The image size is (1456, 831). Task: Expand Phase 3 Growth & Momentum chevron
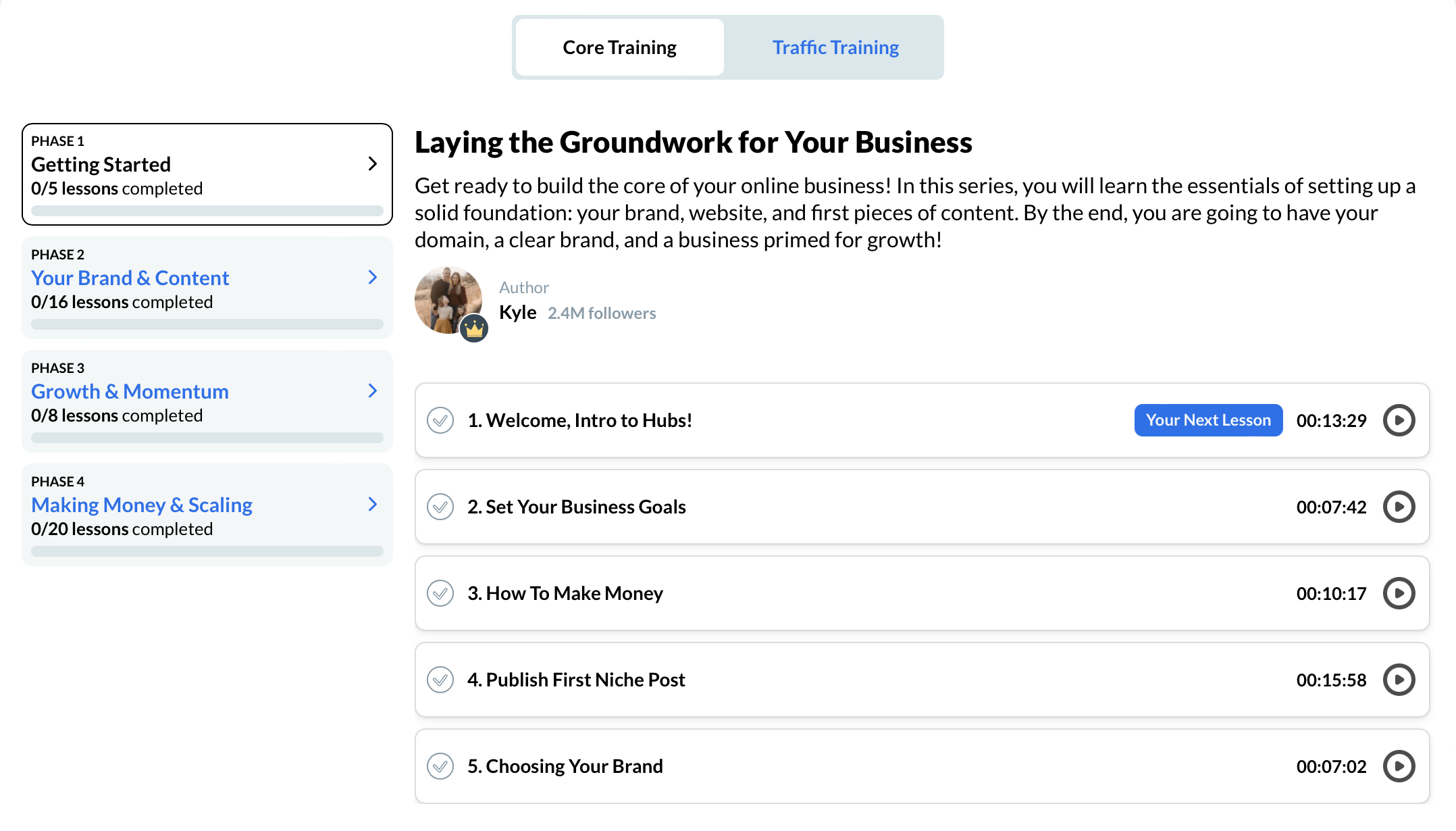[372, 391]
